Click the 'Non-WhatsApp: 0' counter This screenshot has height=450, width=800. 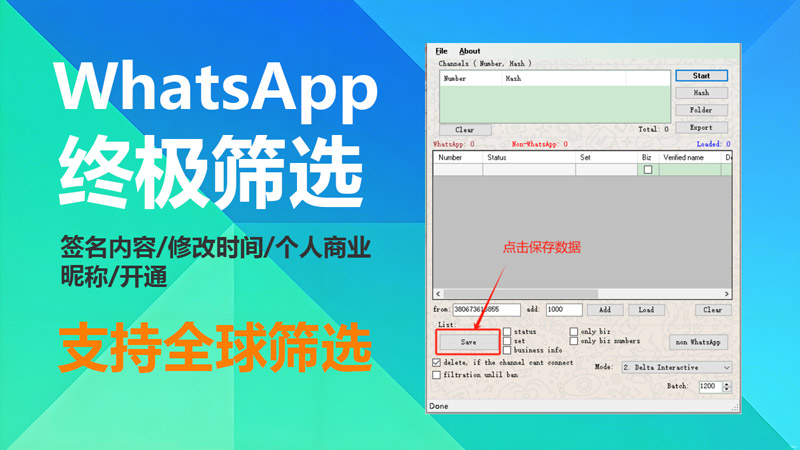tap(540, 144)
